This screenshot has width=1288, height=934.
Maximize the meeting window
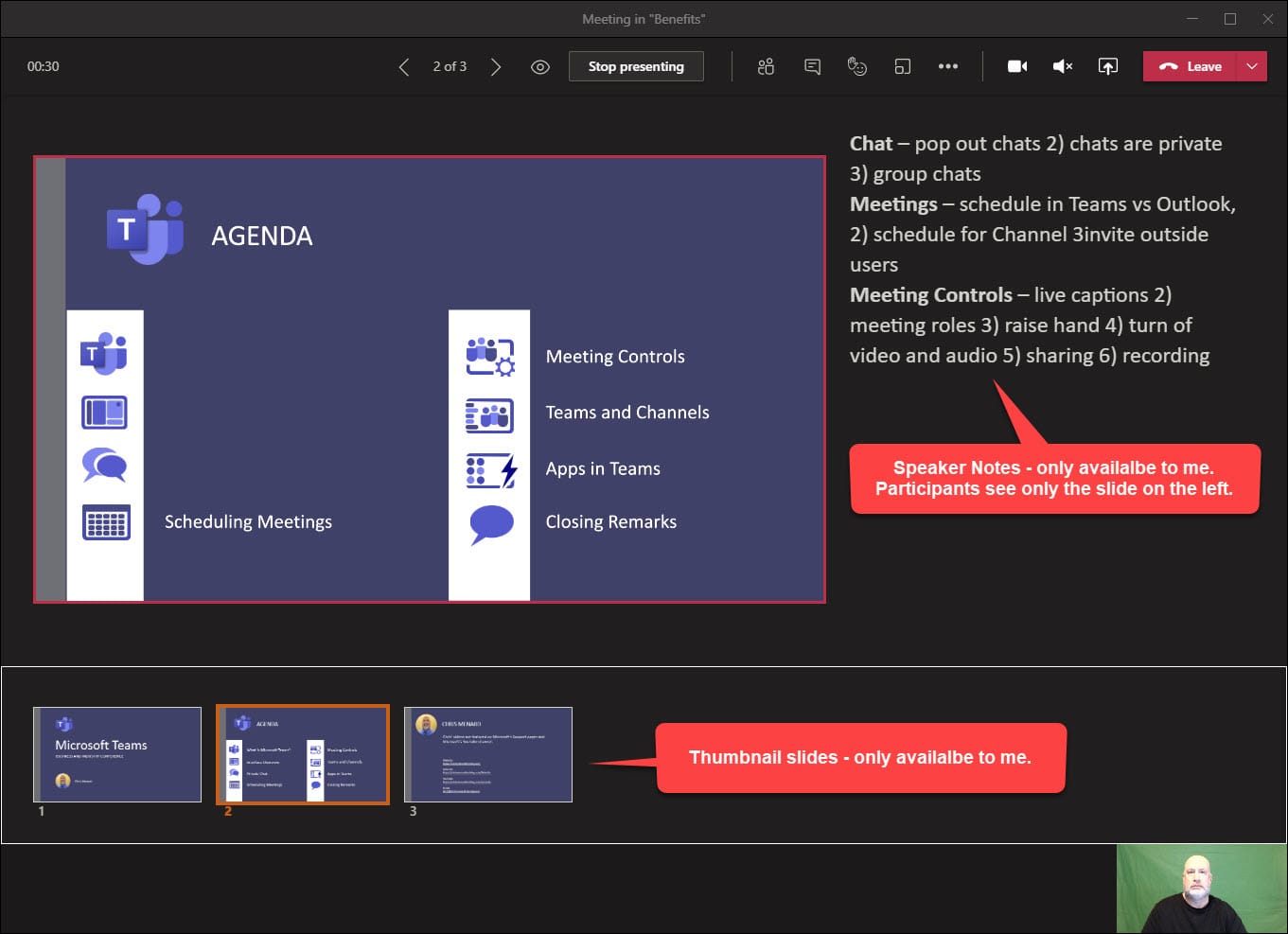coord(1230,19)
